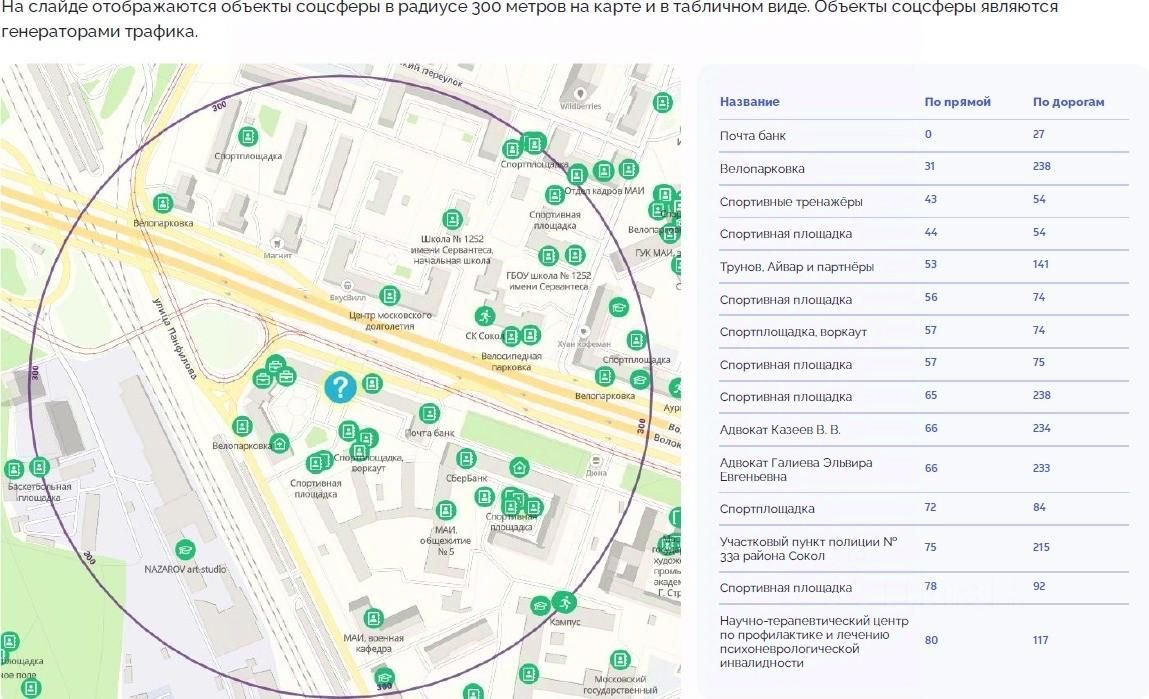The image size is (1149, 699).
Task: Click the Велопарковка marker near the circle's right edge
Action: (x=605, y=377)
